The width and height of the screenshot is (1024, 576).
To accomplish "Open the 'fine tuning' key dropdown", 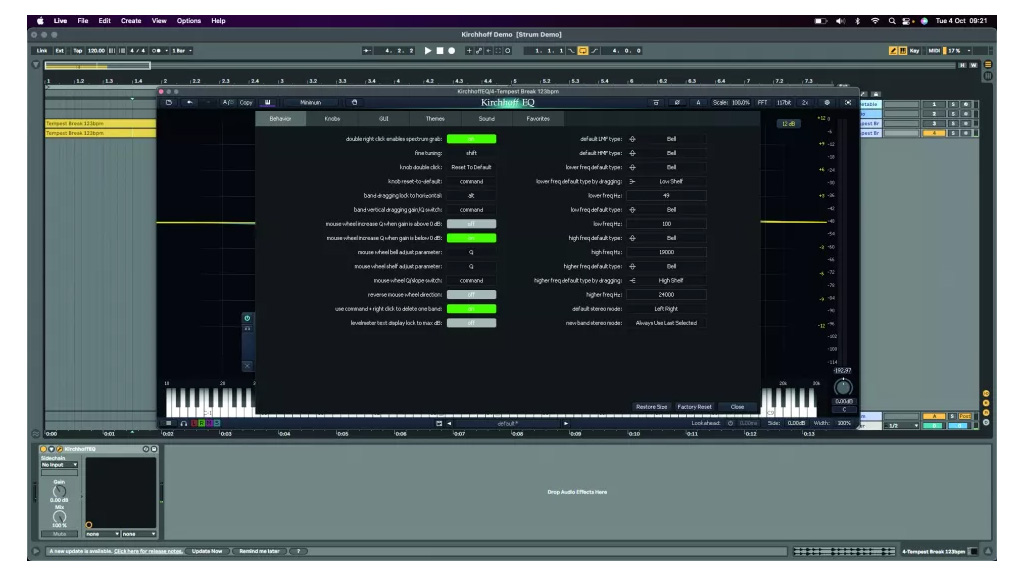I will coord(472,153).
